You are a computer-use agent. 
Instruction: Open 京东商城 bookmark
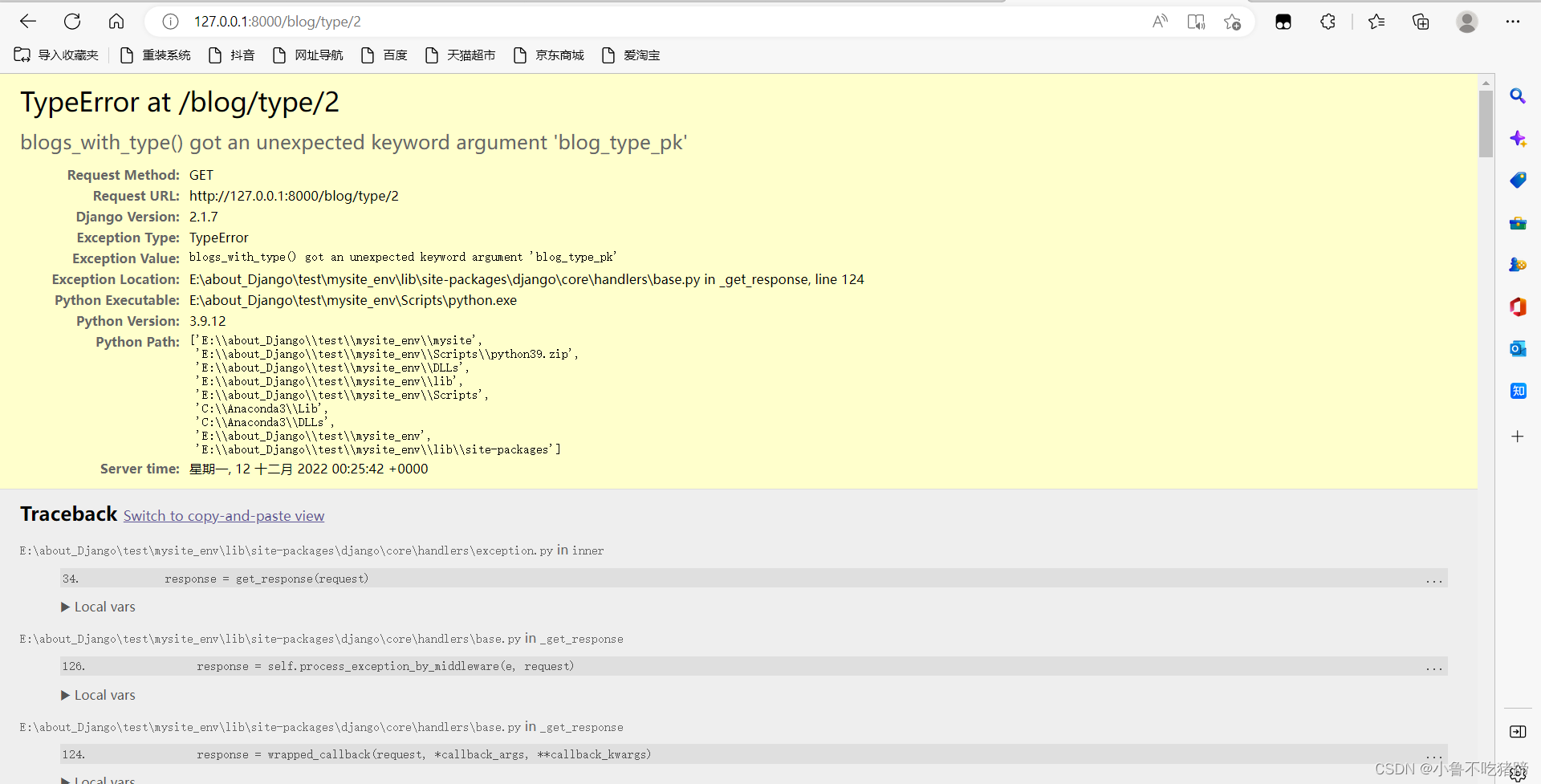(x=548, y=55)
